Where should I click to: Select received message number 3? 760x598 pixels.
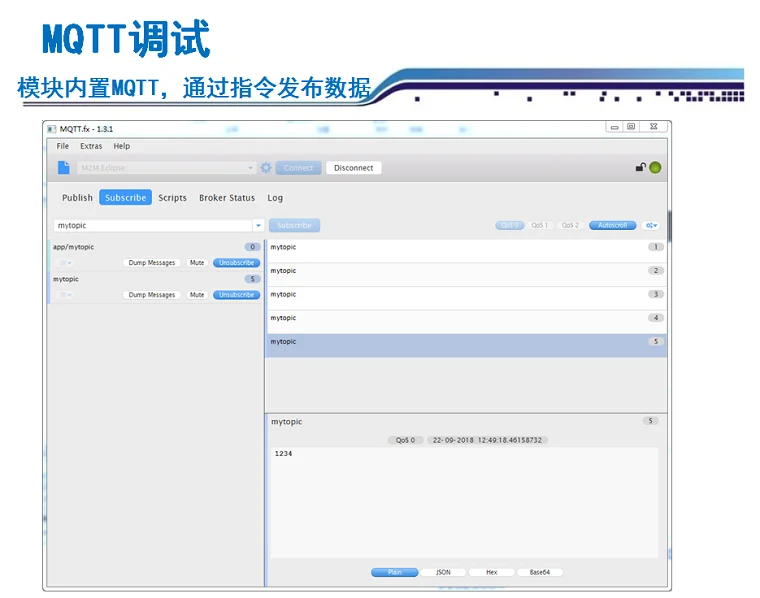pos(466,298)
